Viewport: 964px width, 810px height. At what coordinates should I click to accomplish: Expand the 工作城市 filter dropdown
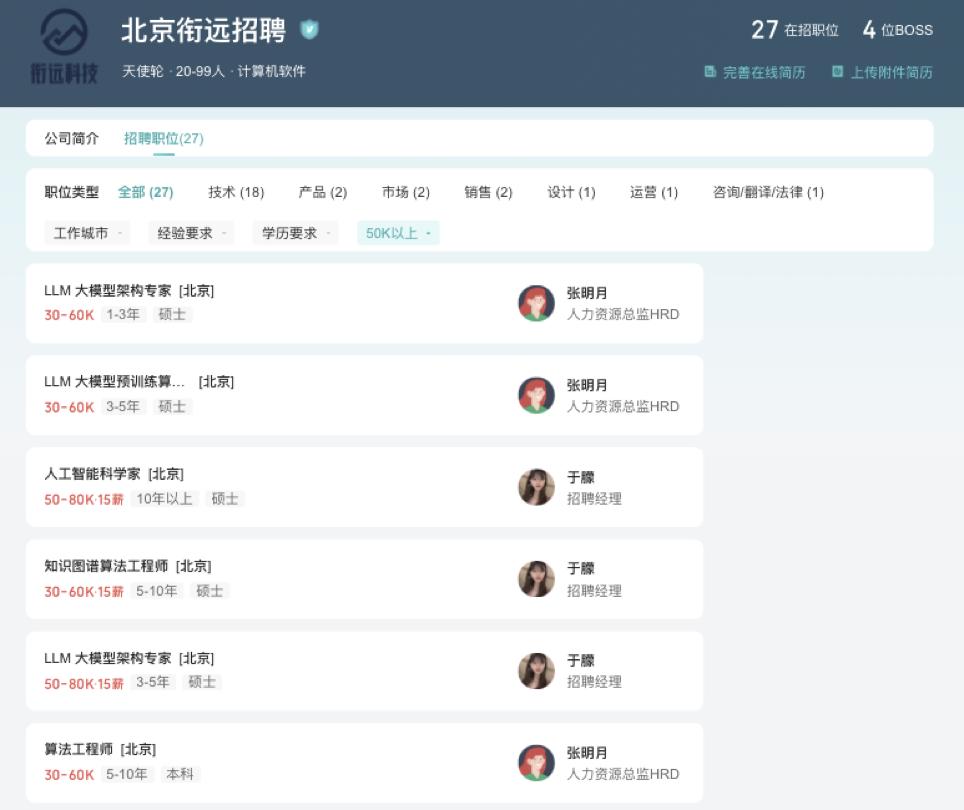(x=87, y=233)
